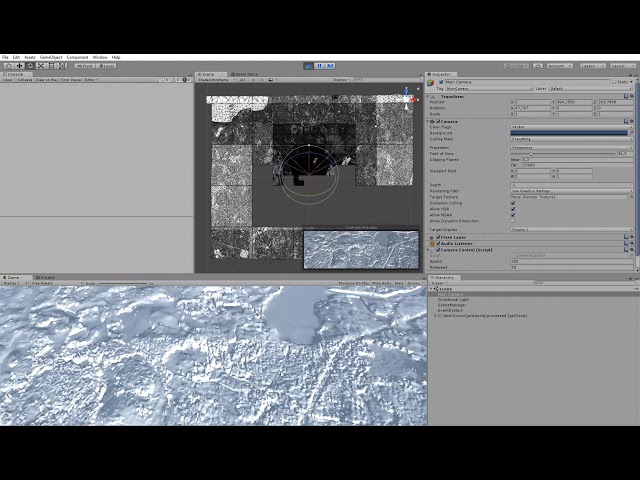Pick Background color with eyedropper icon
Viewport: 640px width, 480px height.
(x=631, y=133)
